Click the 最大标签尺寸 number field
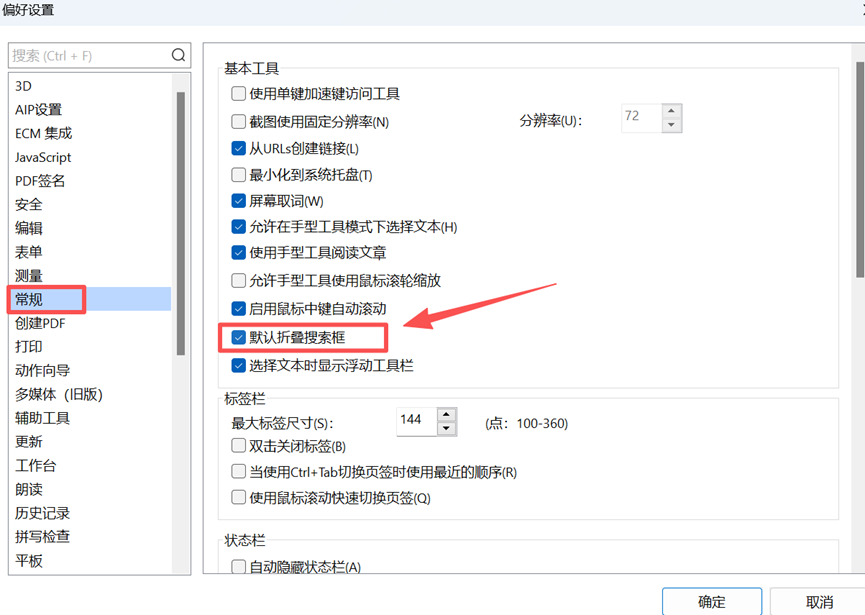 pos(415,420)
